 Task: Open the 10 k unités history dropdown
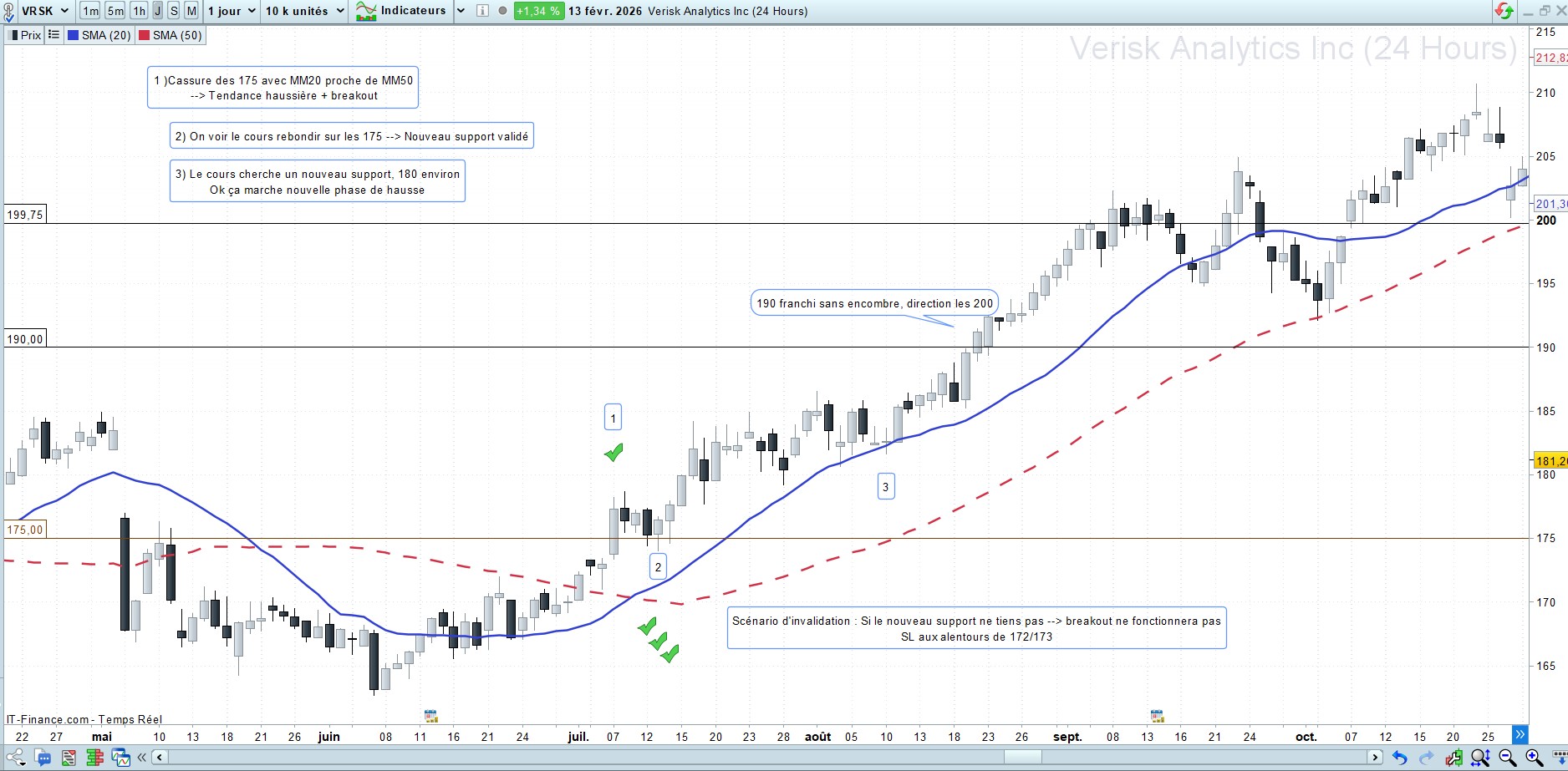tap(305, 11)
